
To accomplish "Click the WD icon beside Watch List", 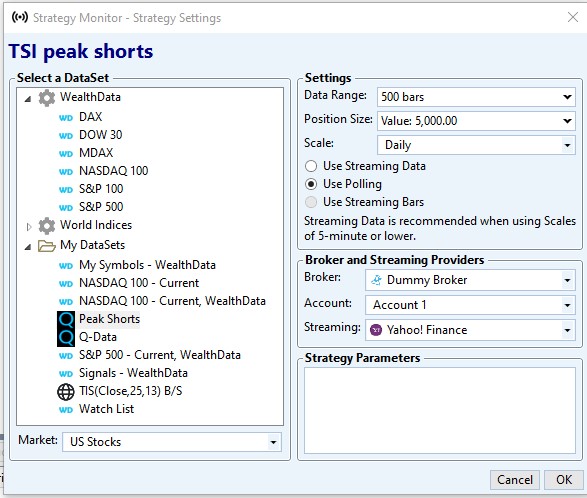I will click(x=66, y=410).
